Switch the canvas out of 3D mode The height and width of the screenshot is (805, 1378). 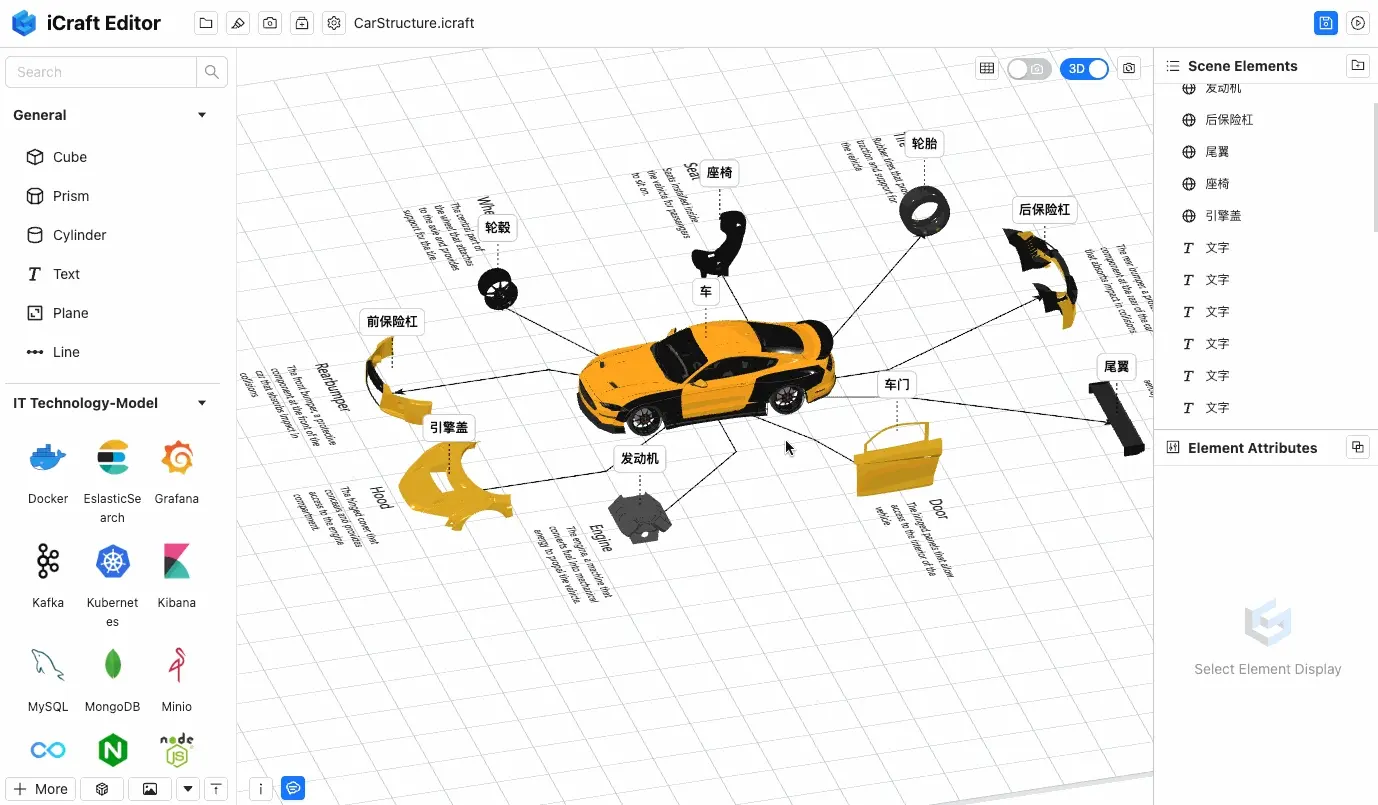(1085, 68)
